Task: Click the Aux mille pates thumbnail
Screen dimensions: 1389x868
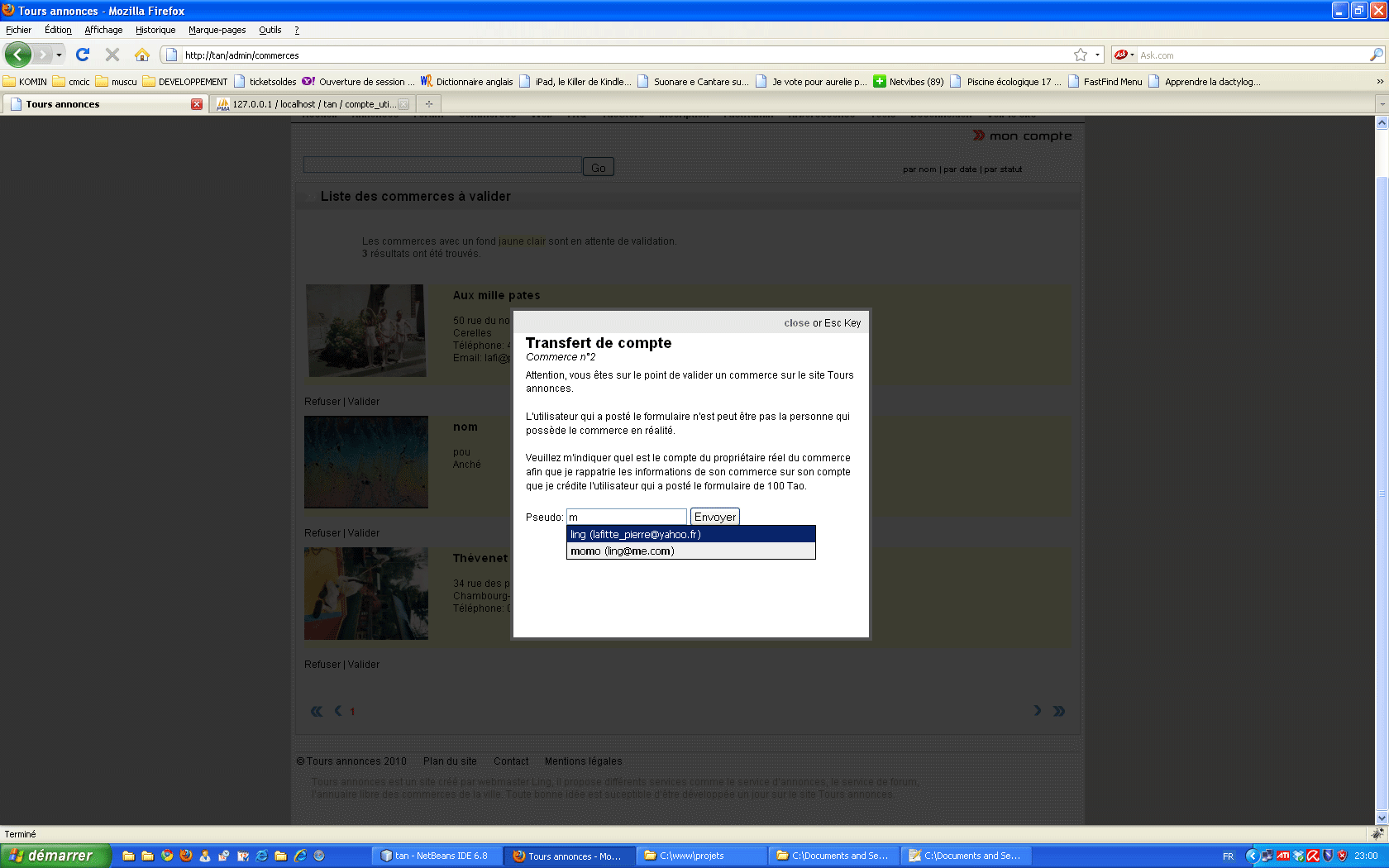Action: pyautogui.click(x=365, y=331)
